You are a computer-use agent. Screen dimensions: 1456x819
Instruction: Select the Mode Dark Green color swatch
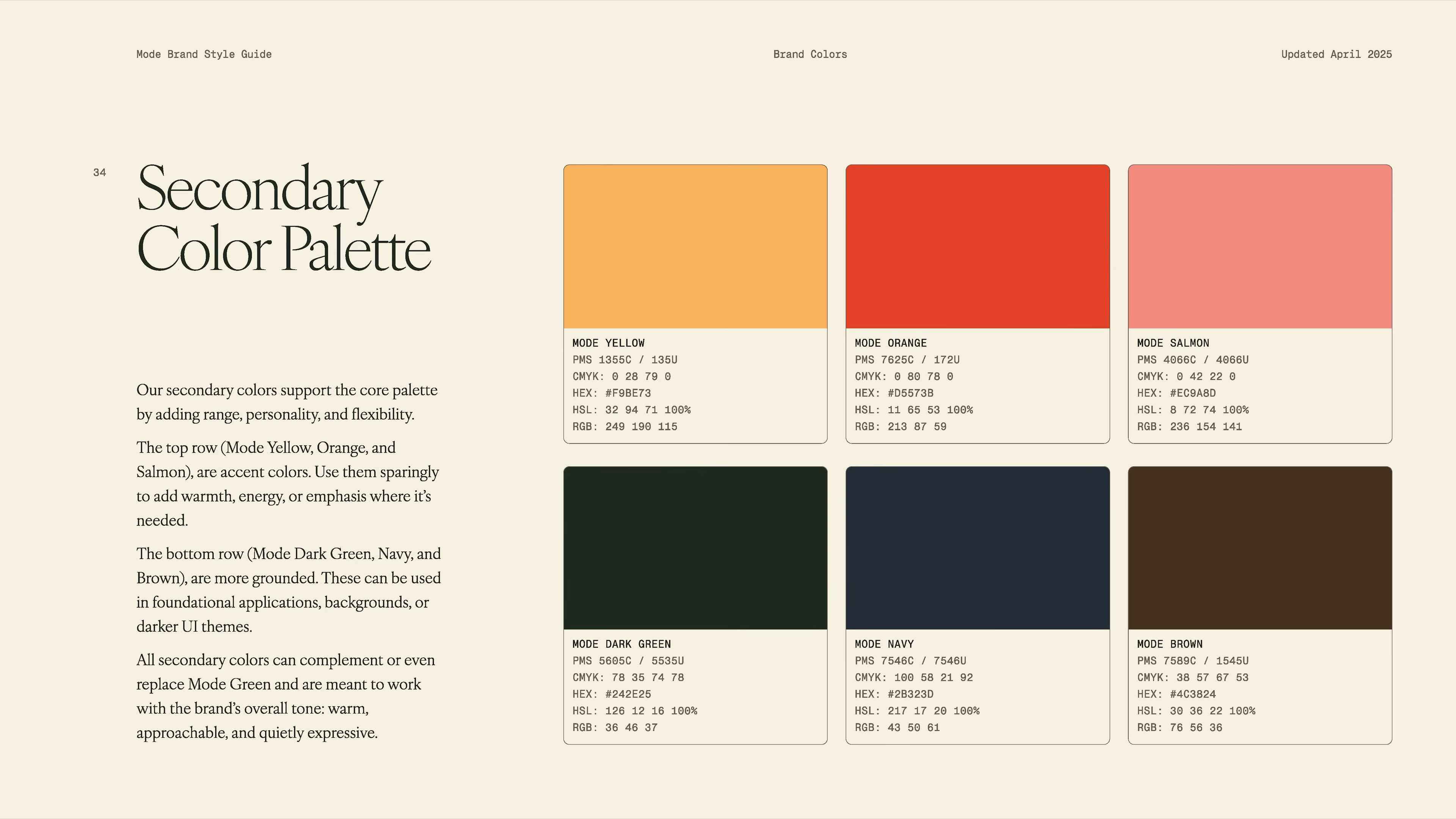pyautogui.click(x=695, y=547)
